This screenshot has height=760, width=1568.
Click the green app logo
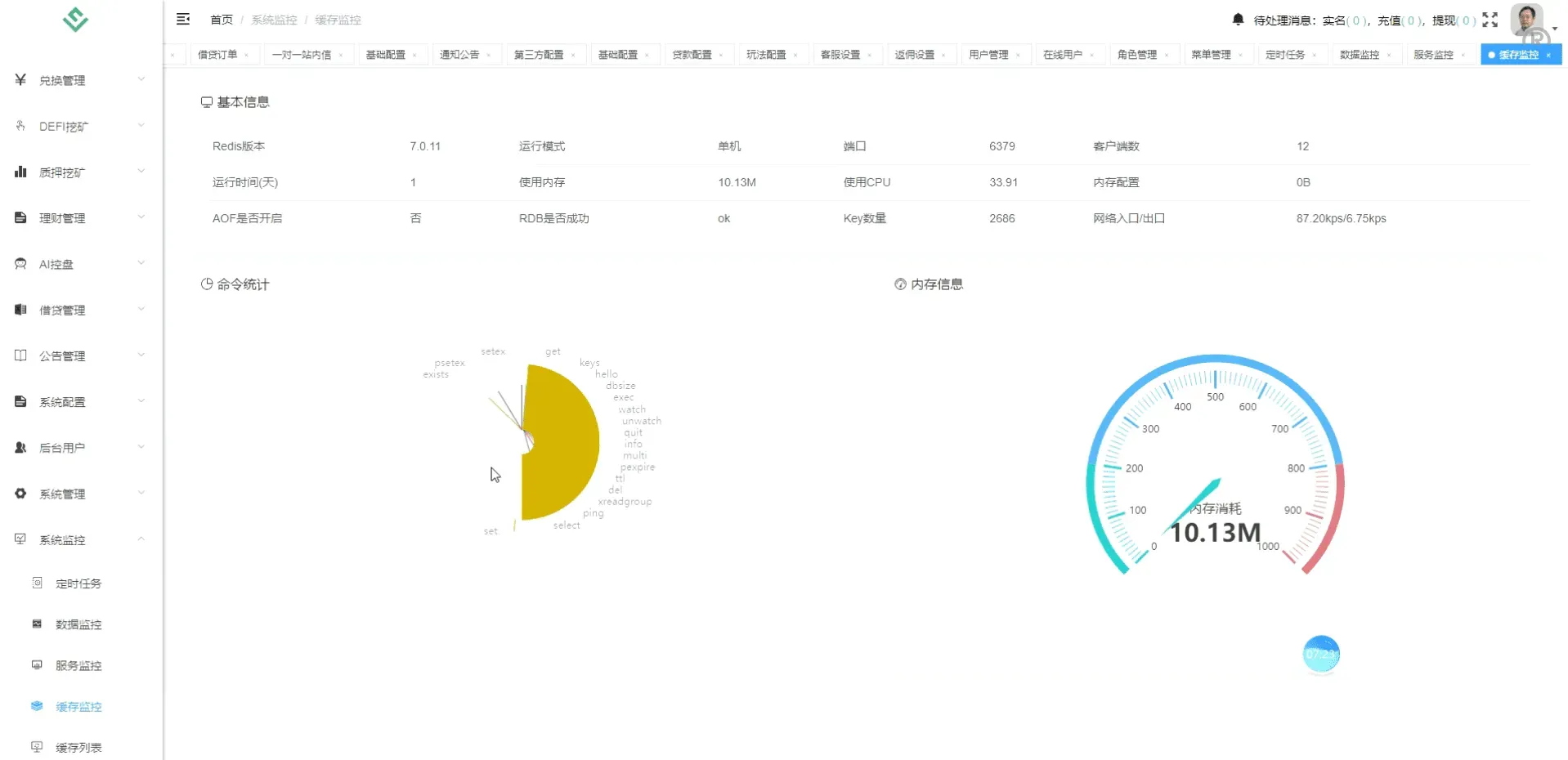(x=74, y=19)
